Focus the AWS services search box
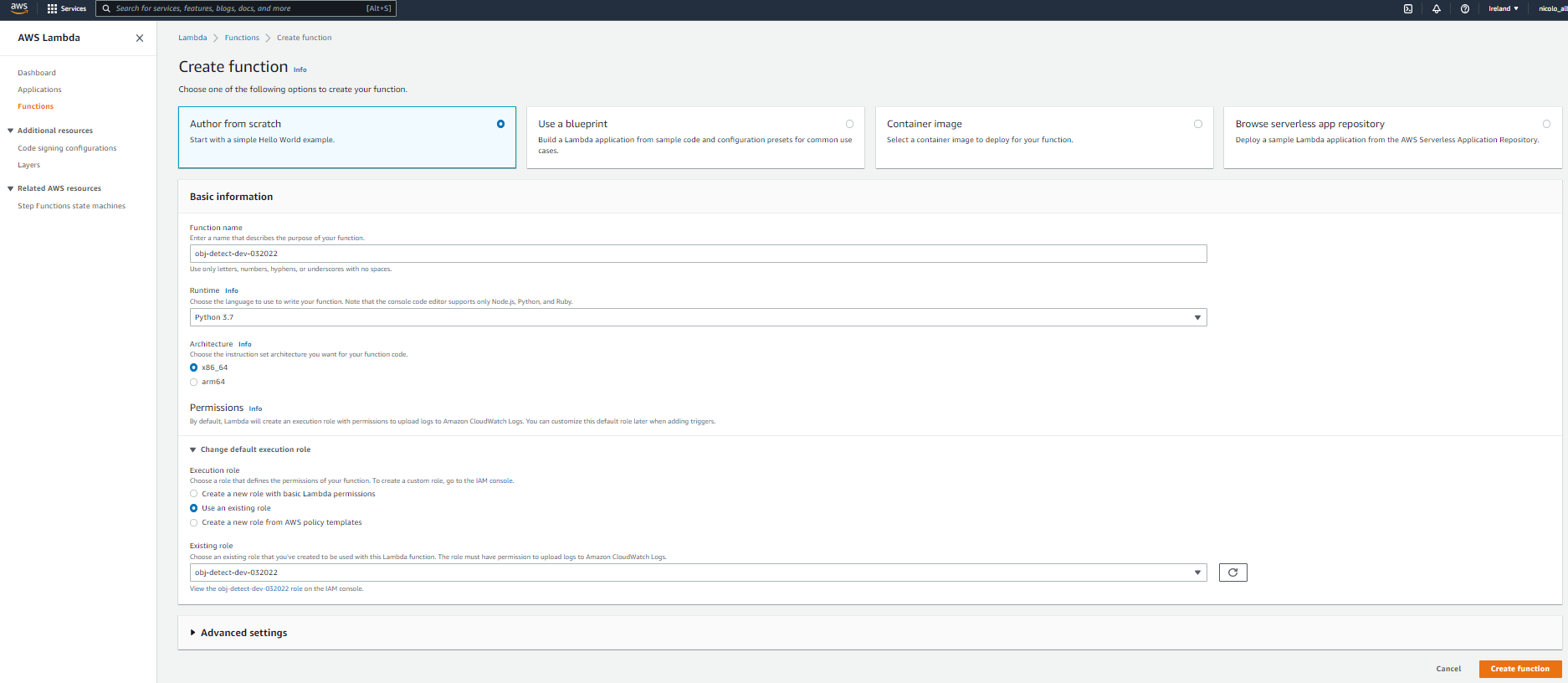1568x683 pixels. click(x=246, y=8)
